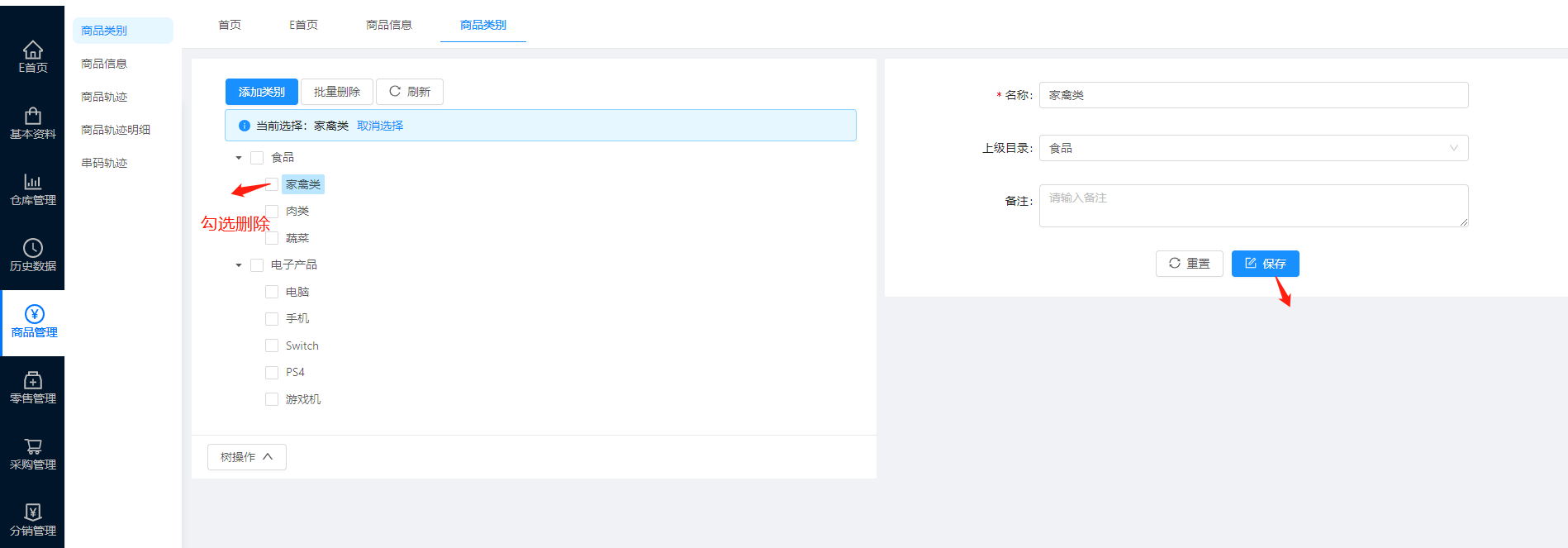
Task: Check the 肉类 category checkbox
Action: coord(272,212)
